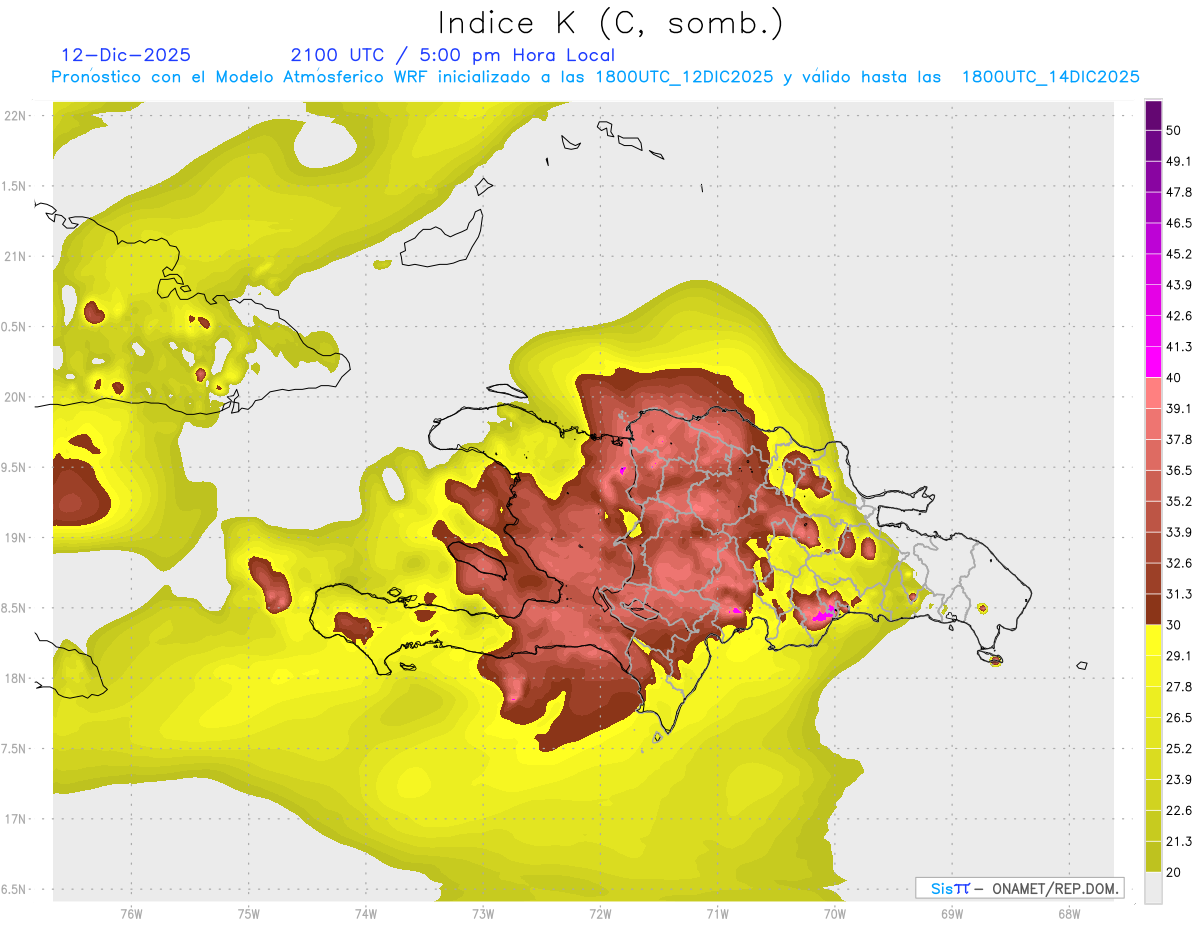The height and width of the screenshot is (927, 1200).
Task: Click the legend value "43.9"
Action: tap(1179, 285)
